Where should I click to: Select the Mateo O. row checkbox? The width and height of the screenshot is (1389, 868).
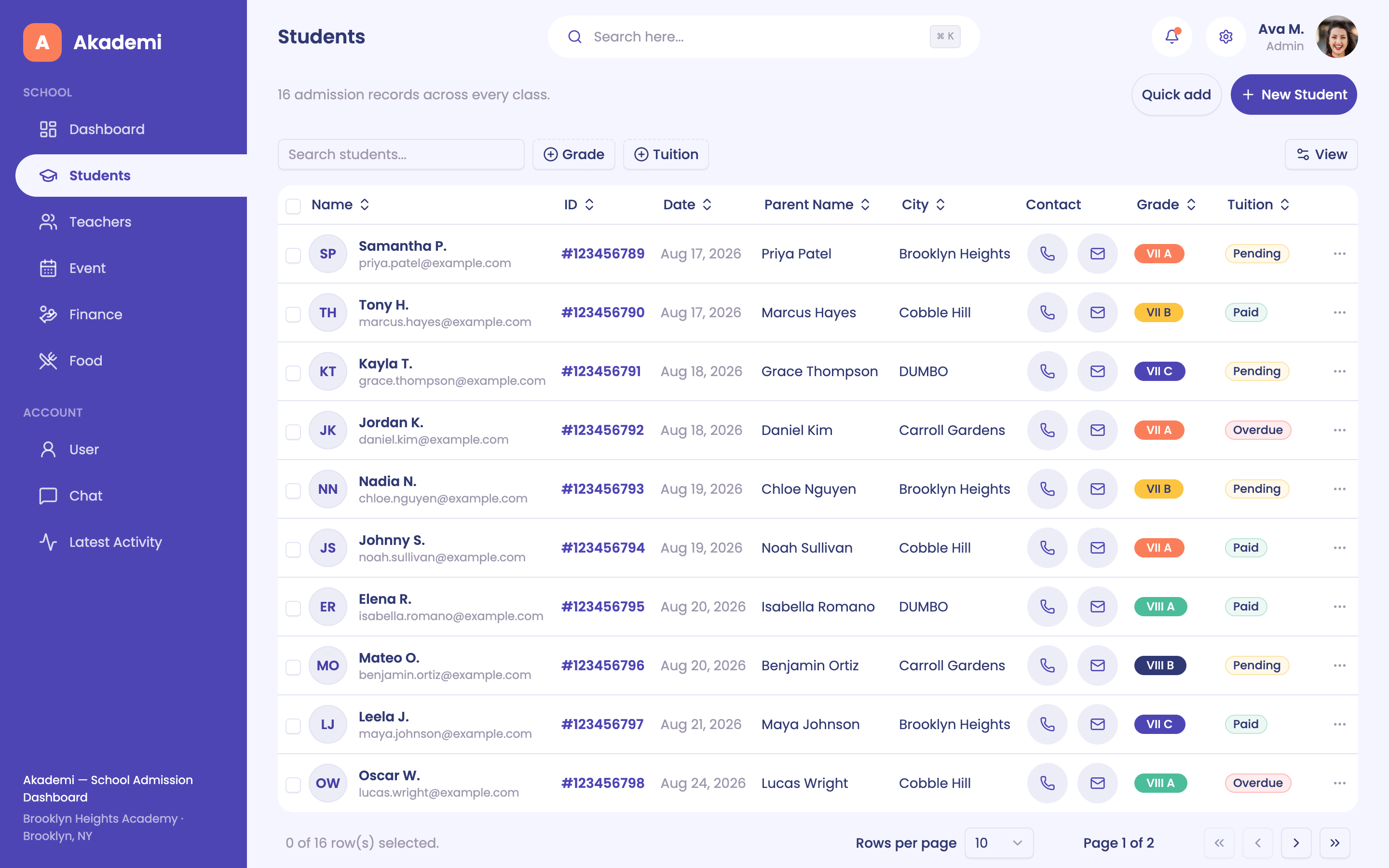tap(293, 667)
